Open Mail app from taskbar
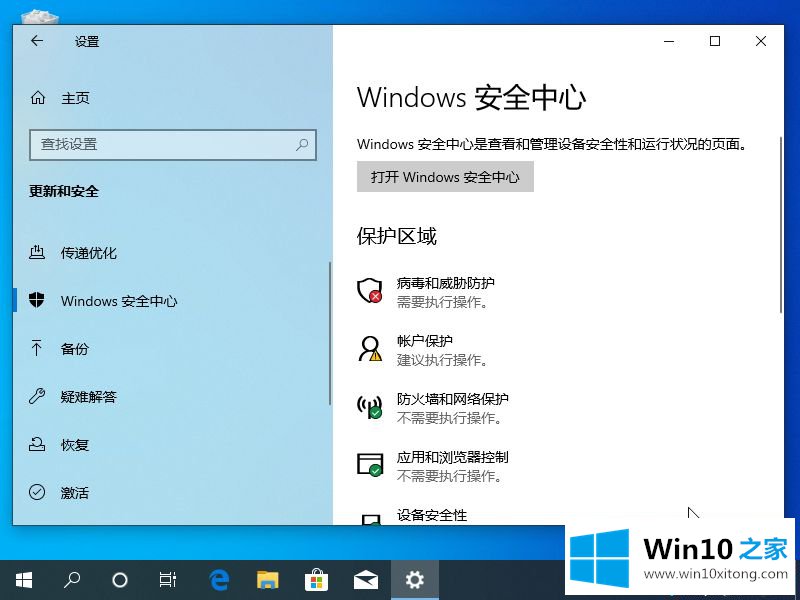This screenshot has height=600, width=800. (x=366, y=580)
